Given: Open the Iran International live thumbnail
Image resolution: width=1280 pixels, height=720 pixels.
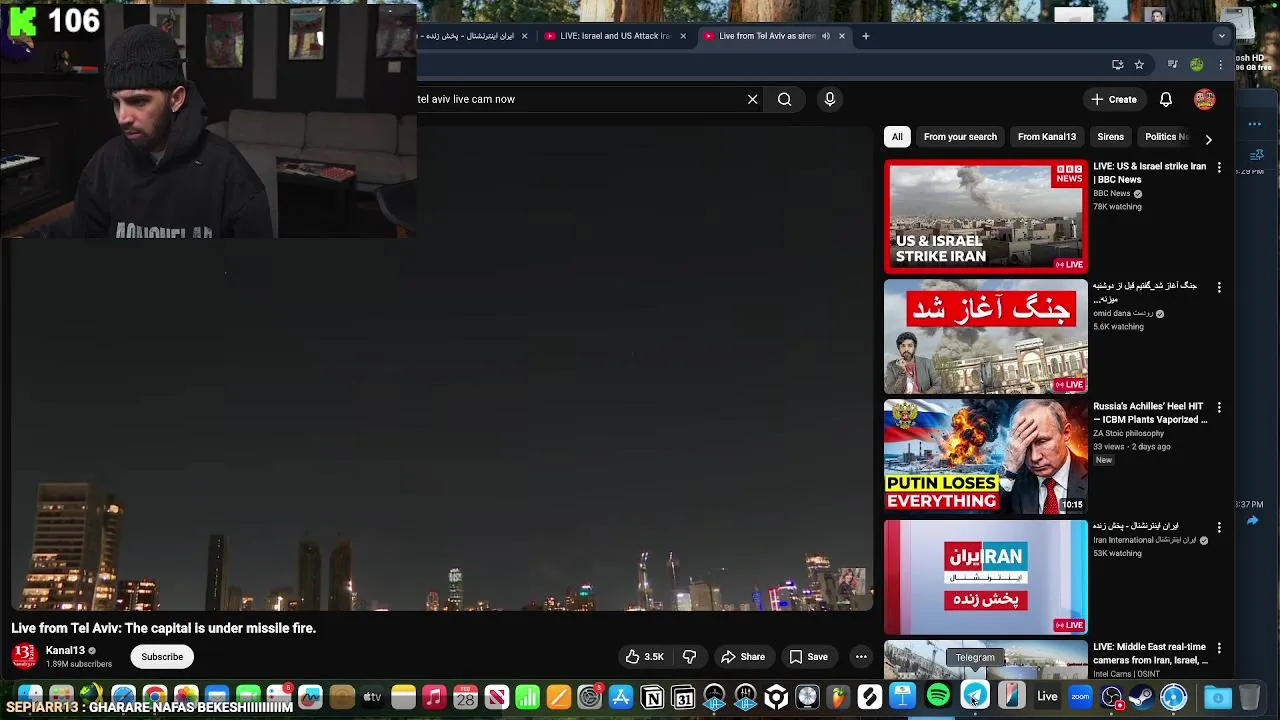Looking at the screenshot, I should 986,577.
